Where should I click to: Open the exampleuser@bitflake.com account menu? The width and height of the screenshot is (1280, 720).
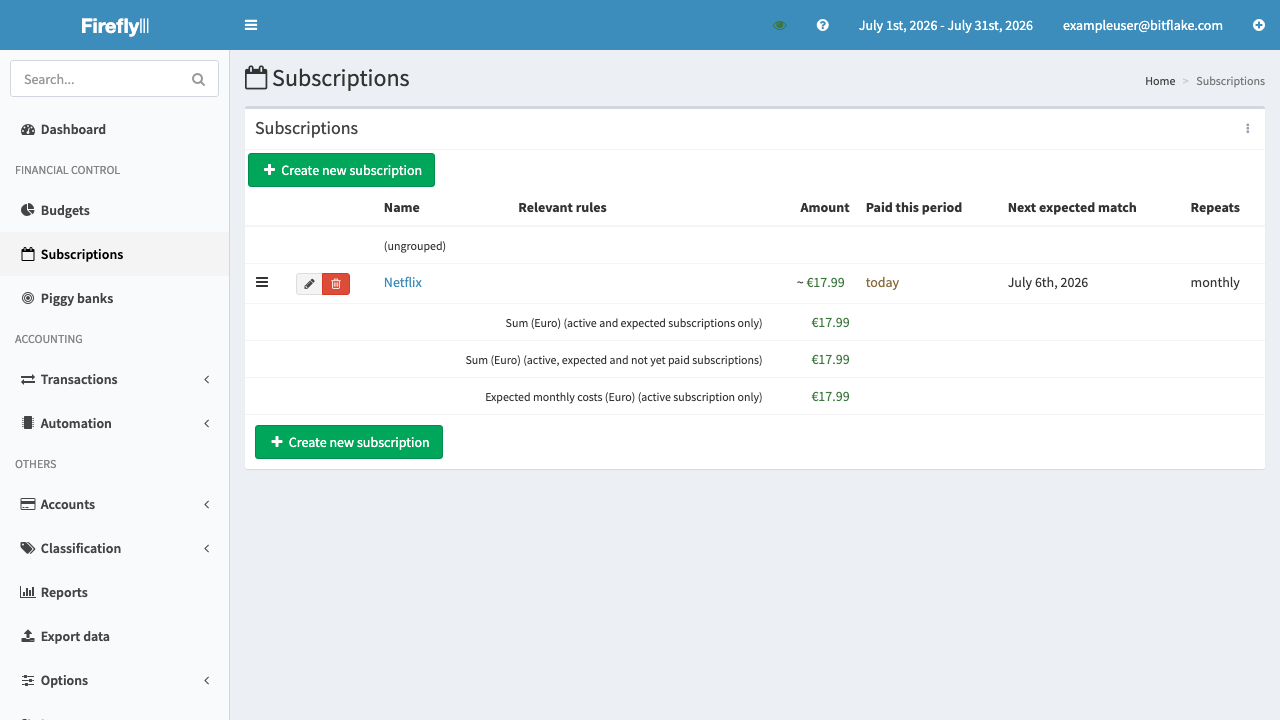(1143, 25)
